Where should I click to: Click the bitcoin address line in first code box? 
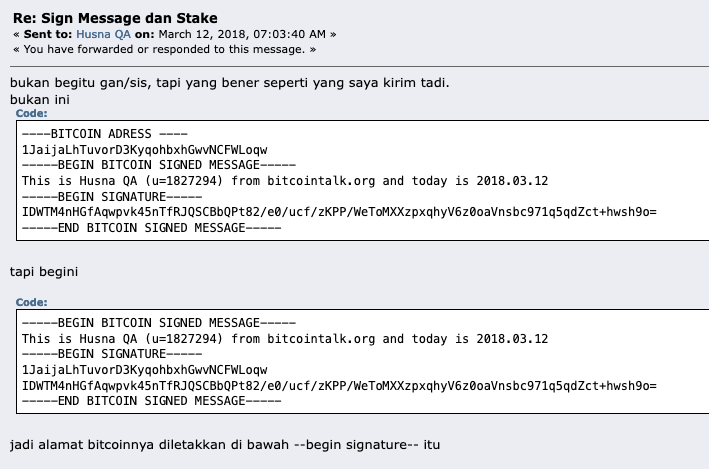[x=145, y=150]
